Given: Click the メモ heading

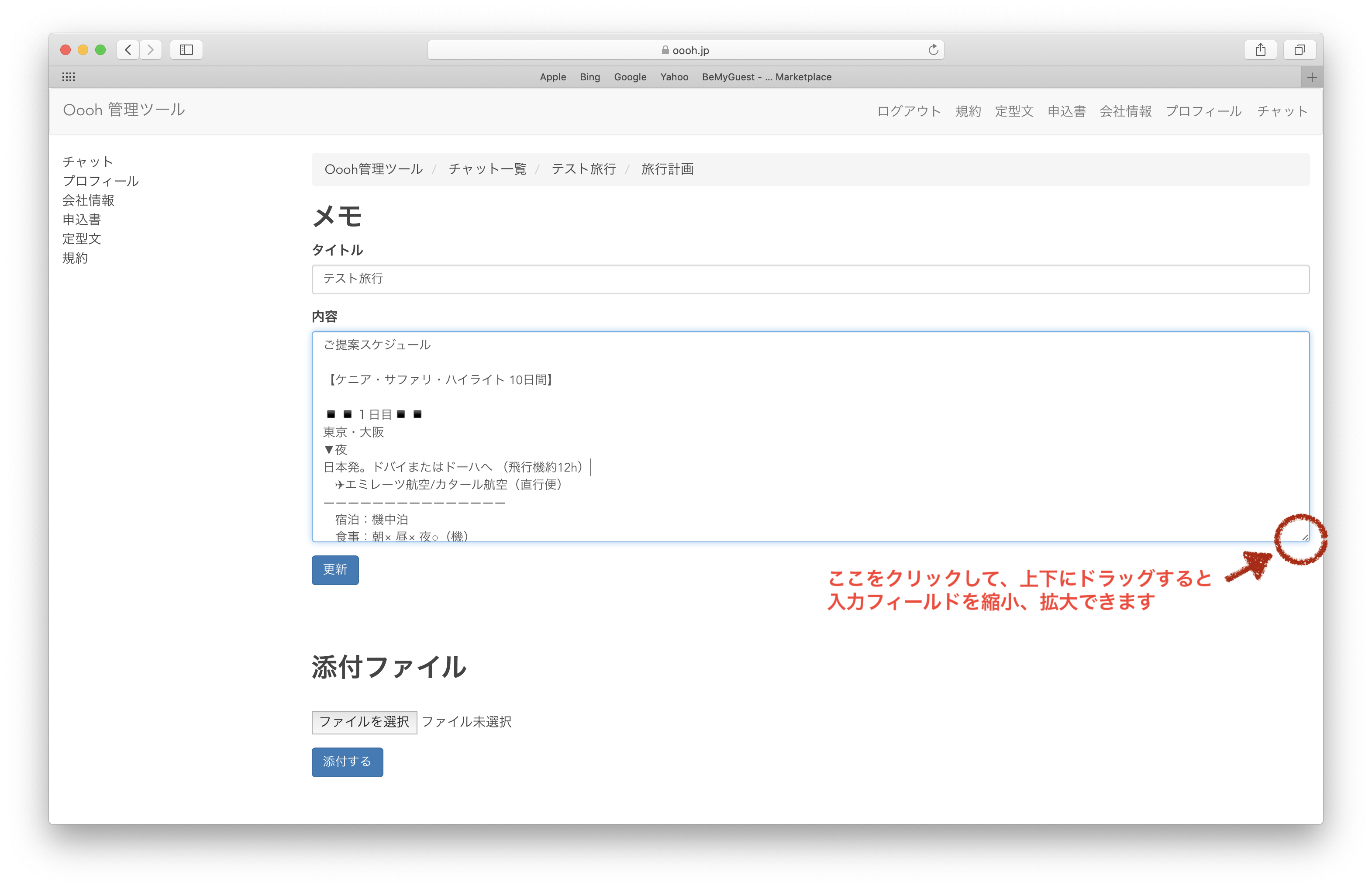Looking at the screenshot, I should pyautogui.click(x=337, y=217).
